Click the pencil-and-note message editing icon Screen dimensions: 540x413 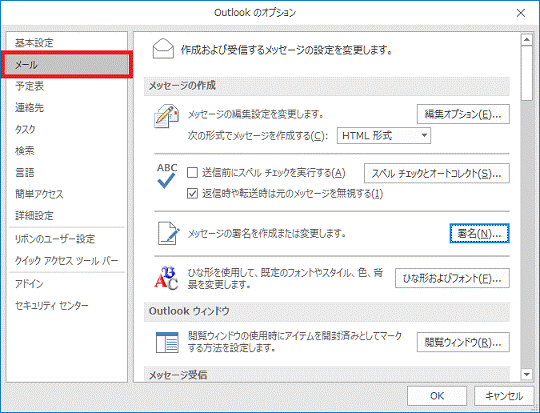[167, 116]
